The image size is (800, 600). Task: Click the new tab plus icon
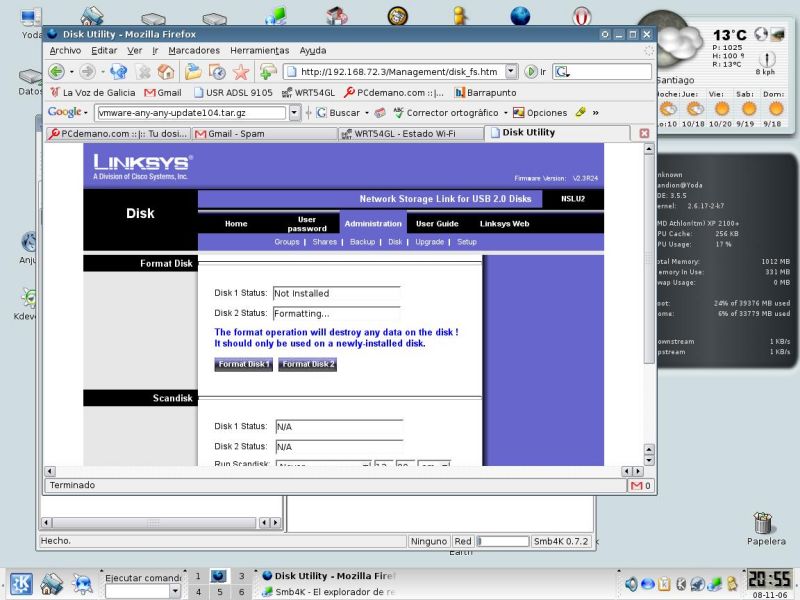(267, 71)
